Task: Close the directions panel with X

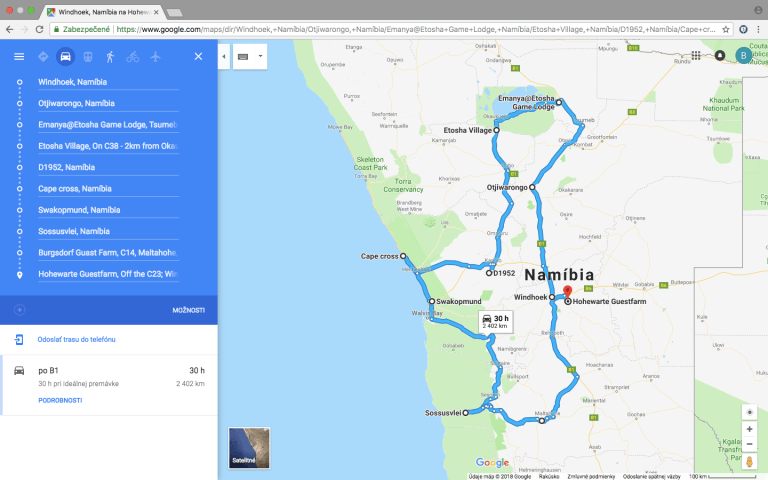Action: (198, 56)
